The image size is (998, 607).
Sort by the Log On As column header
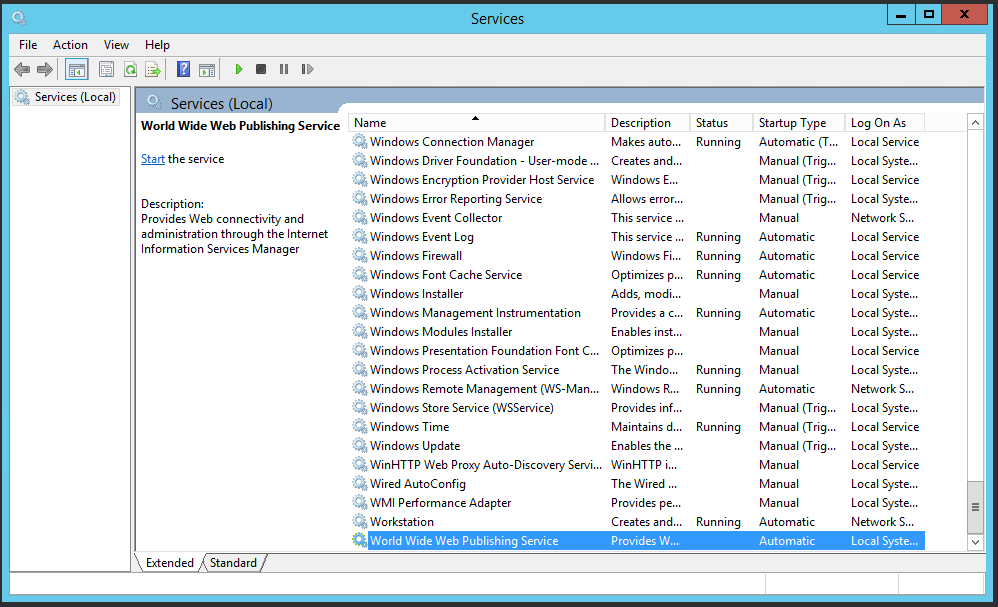(885, 123)
